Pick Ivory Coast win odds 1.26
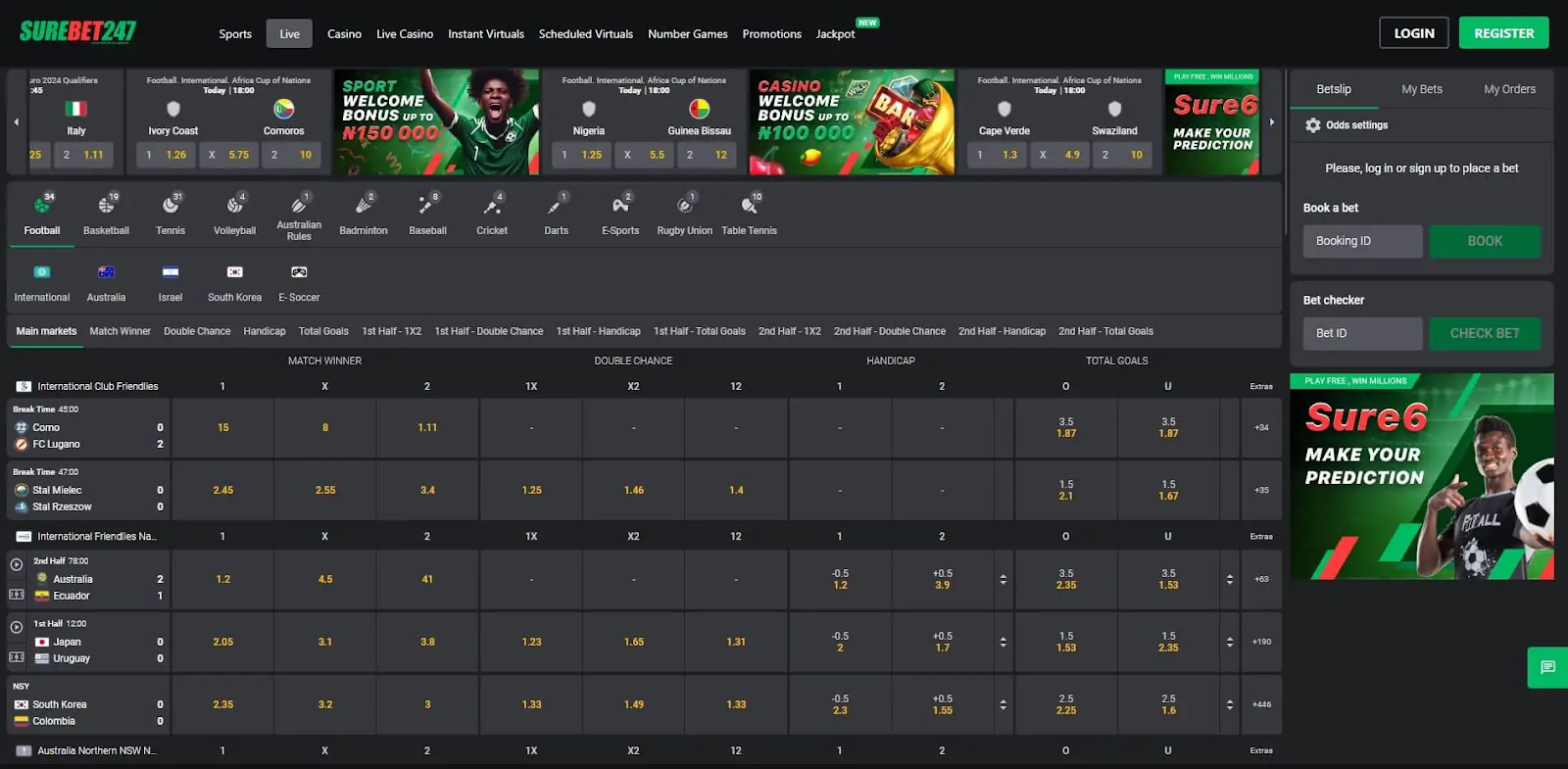Screen dimensions: 1568x769 pyautogui.click(x=167, y=155)
